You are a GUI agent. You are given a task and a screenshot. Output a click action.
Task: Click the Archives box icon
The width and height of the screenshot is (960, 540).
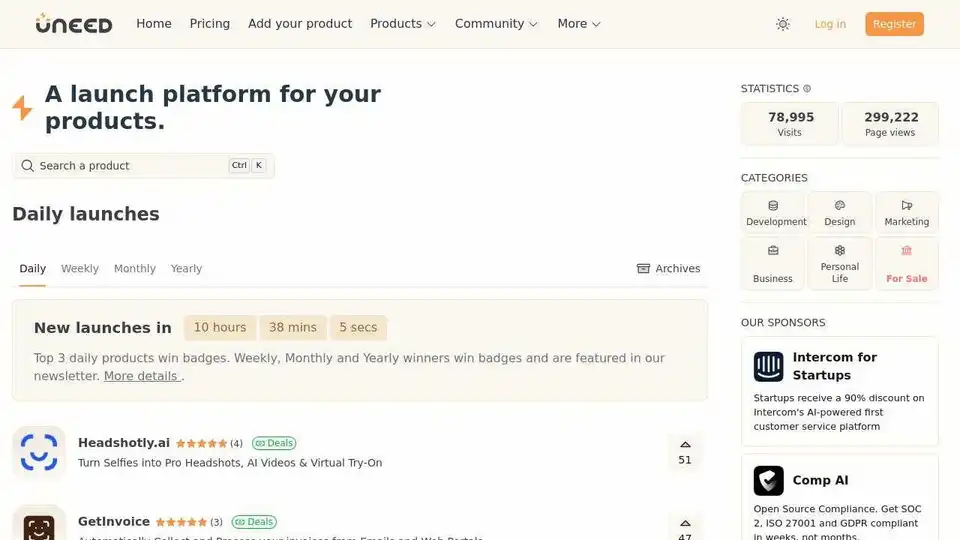tap(643, 269)
